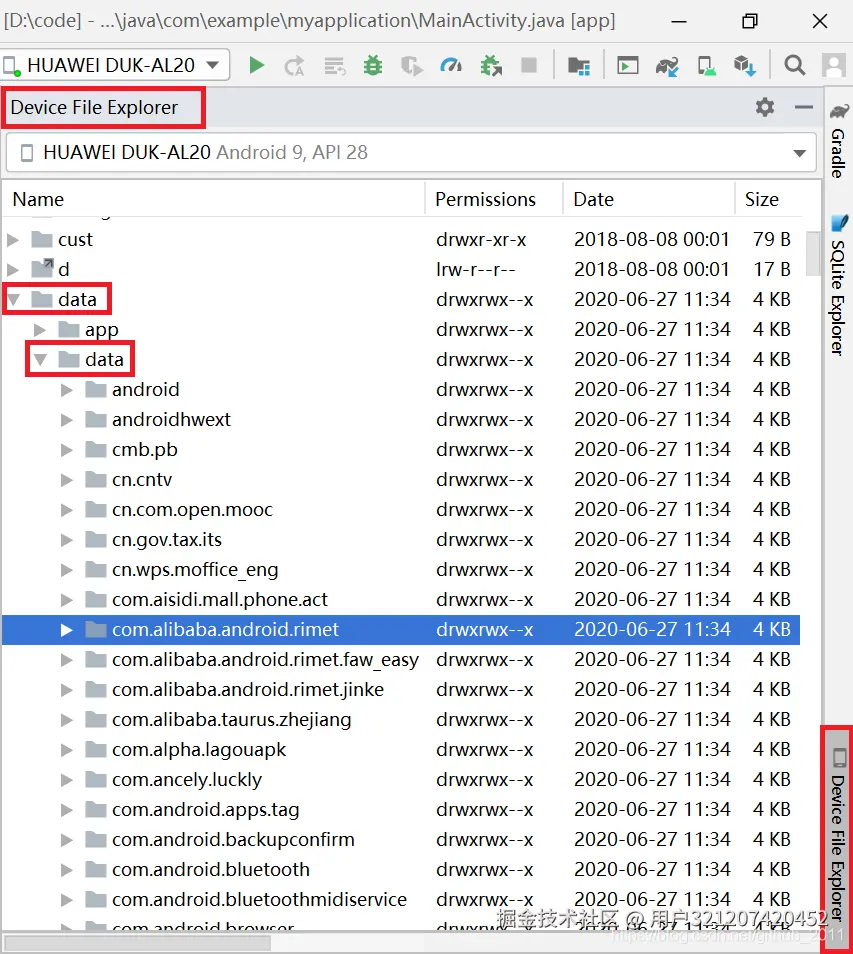The image size is (853, 954).
Task: Open the SQLite Explorer side tab
Action: 838,285
